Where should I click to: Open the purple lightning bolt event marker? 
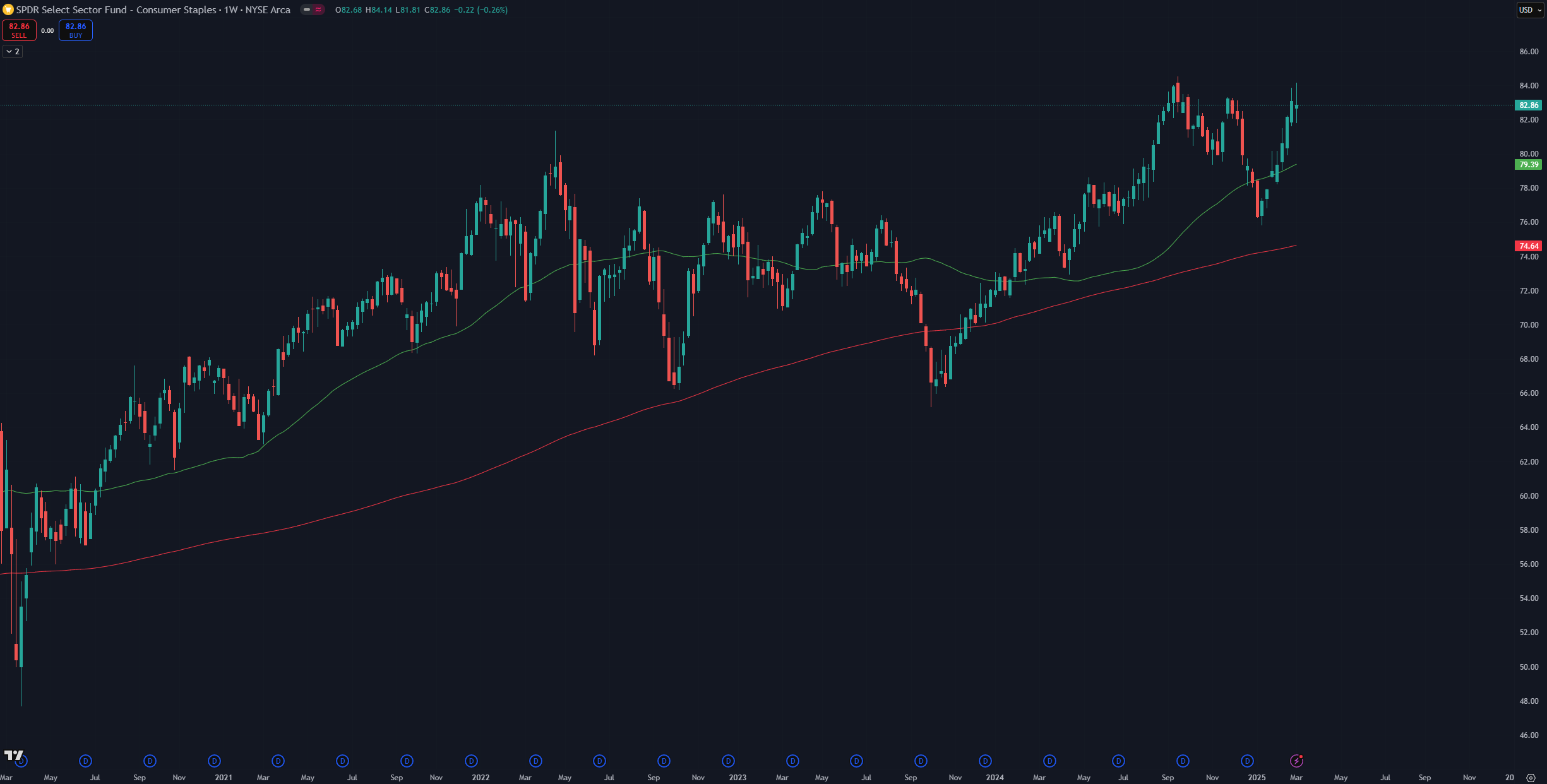pos(1296,761)
